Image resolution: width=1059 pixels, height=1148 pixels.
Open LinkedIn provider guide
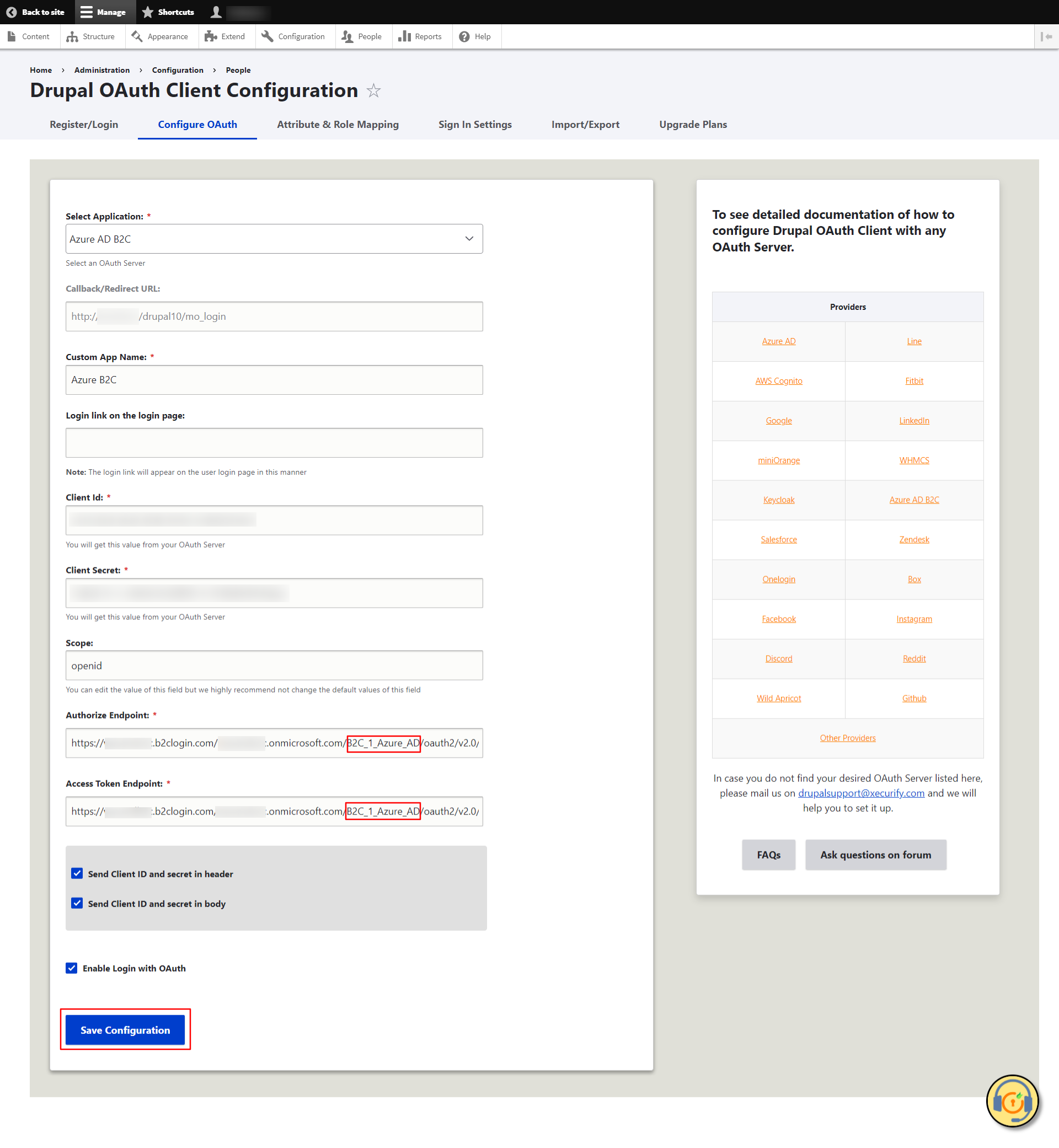coord(914,421)
